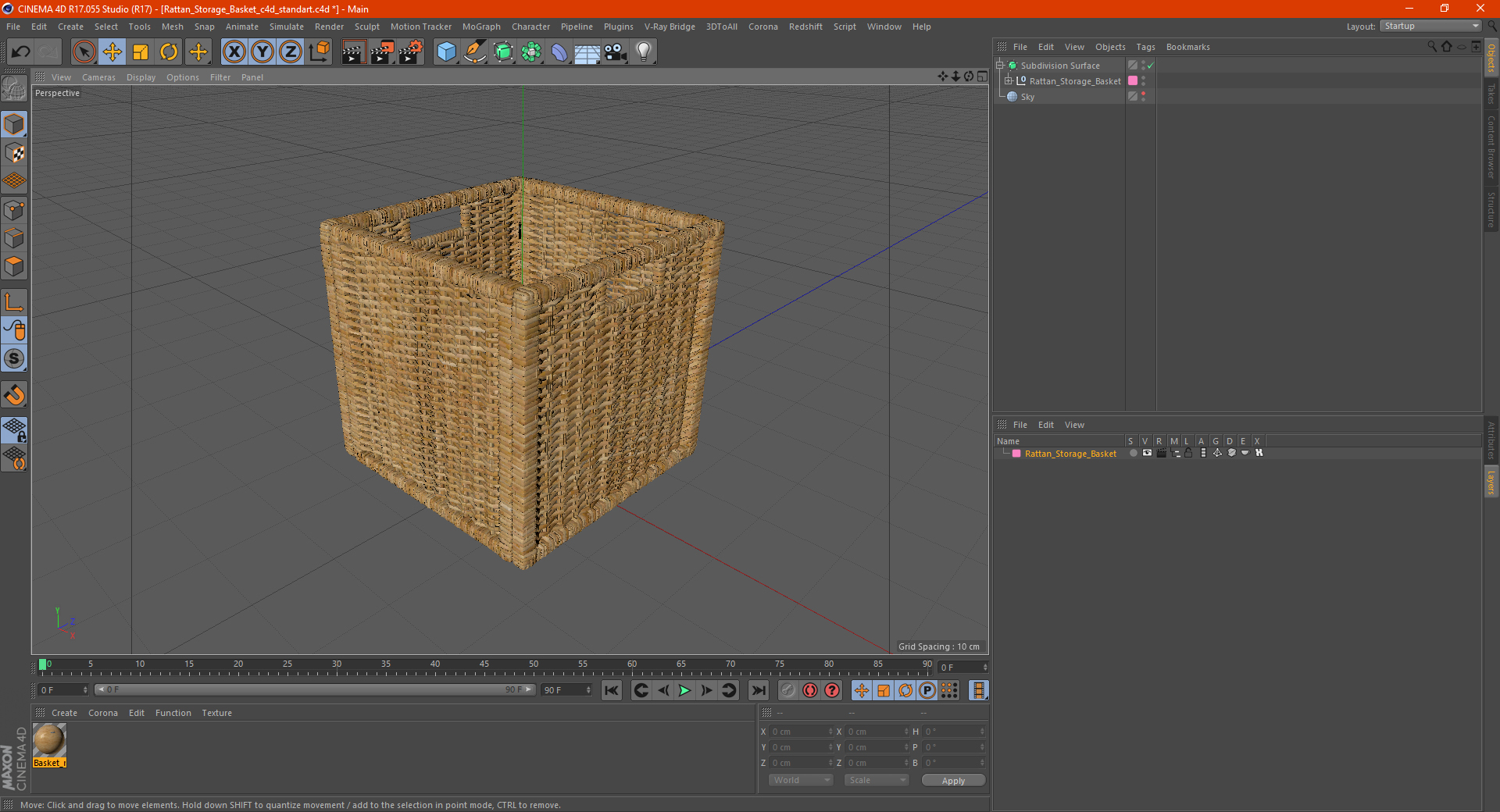The width and height of the screenshot is (1500, 812).
Task: Click frame 45 on timeline ruler
Action: coord(484,664)
